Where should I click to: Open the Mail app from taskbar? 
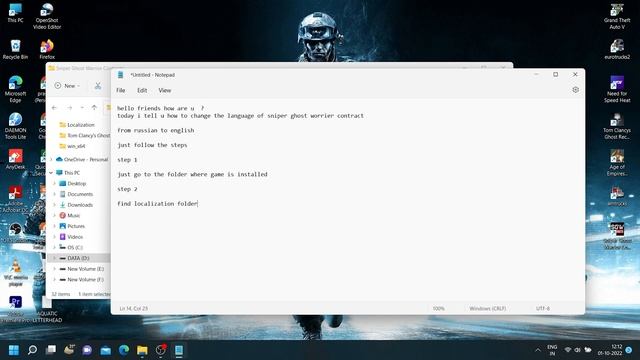tap(105, 350)
